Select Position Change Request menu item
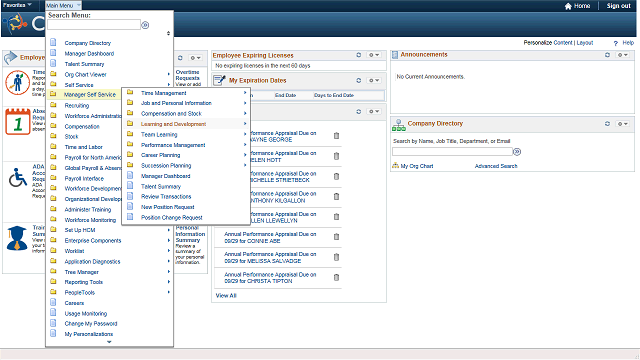This screenshot has height=360, width=640. 171,218
